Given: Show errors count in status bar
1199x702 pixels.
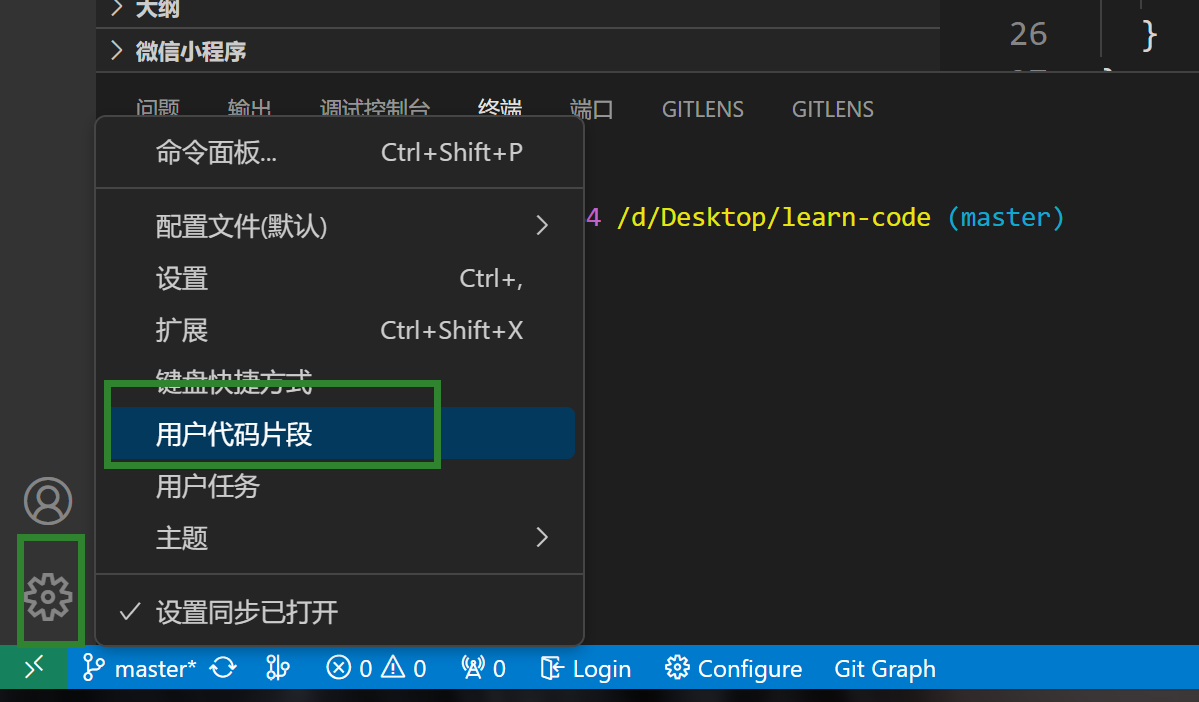Looking at the screenshot, I should click(x=349, y=668).
